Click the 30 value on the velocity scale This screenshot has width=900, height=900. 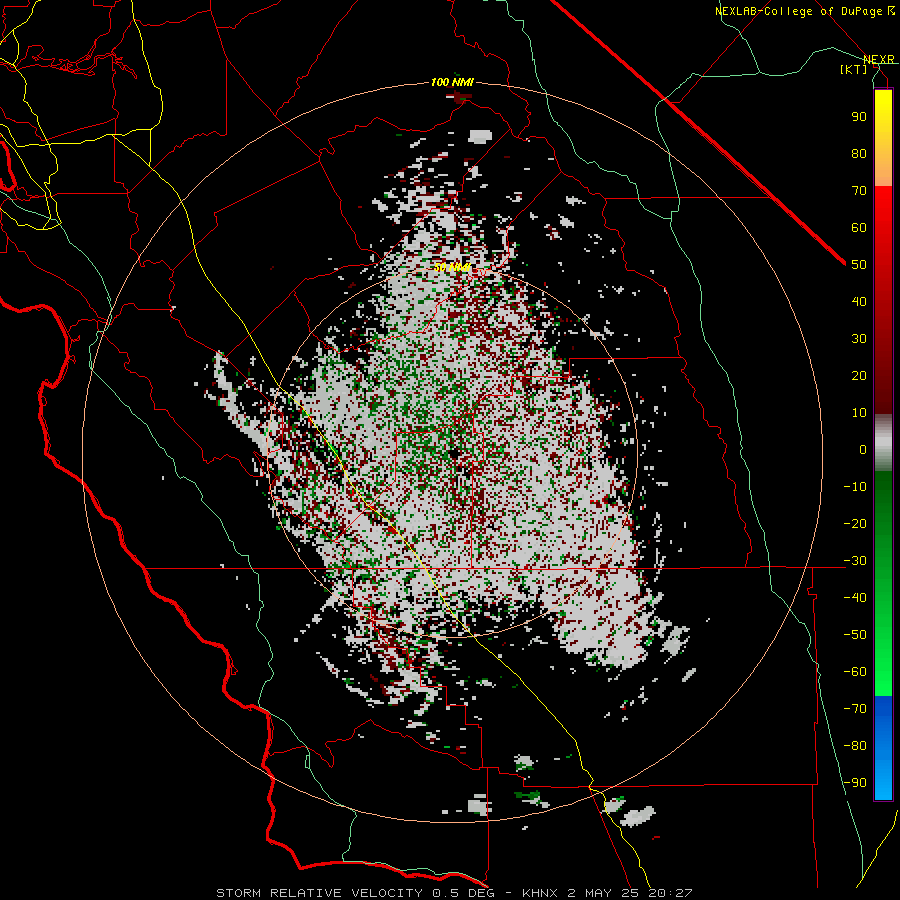point(859,339)
